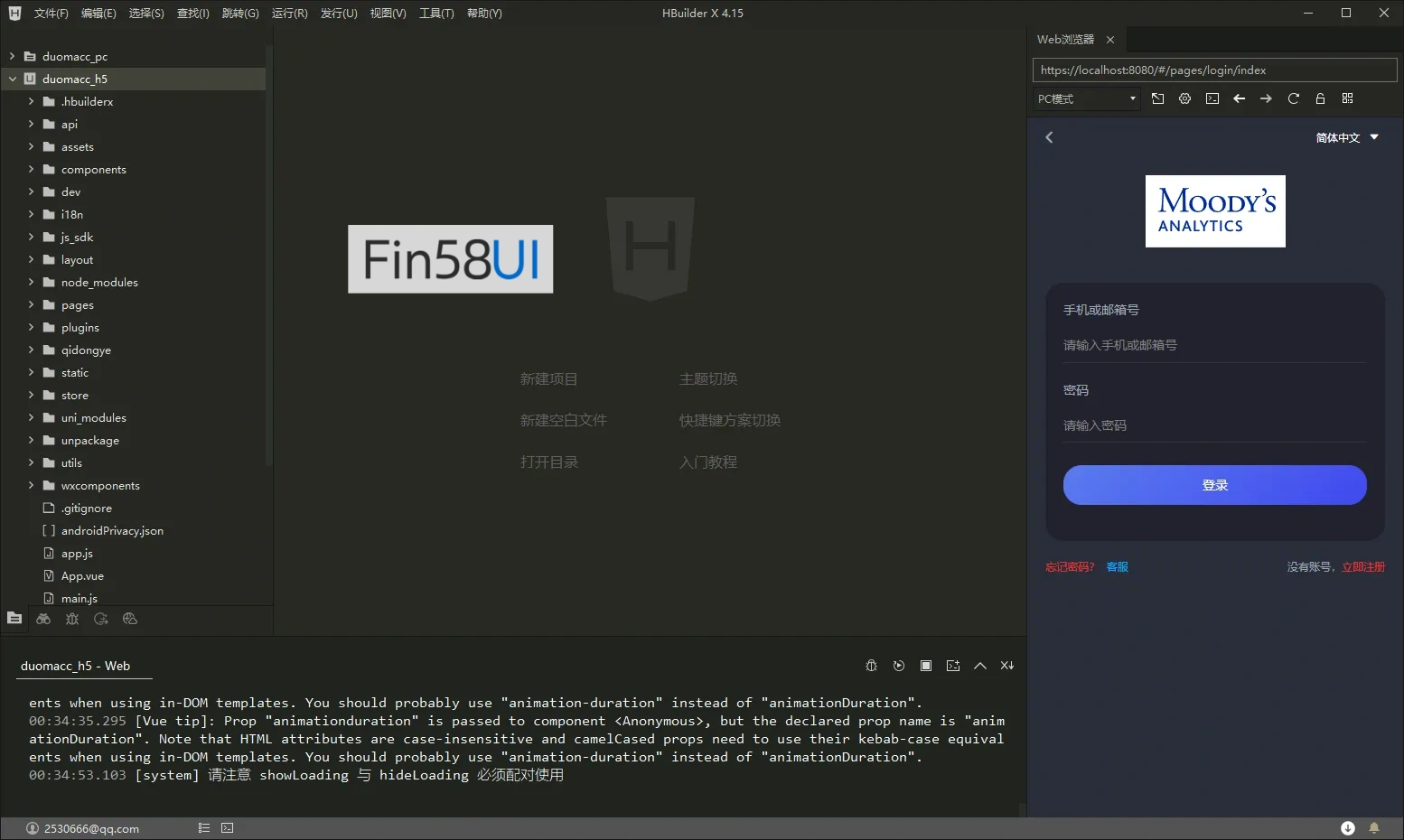Screen dimensions: 1404x840
Task: Click the binoculars search icon in sidebar footer
Action: 43,619
